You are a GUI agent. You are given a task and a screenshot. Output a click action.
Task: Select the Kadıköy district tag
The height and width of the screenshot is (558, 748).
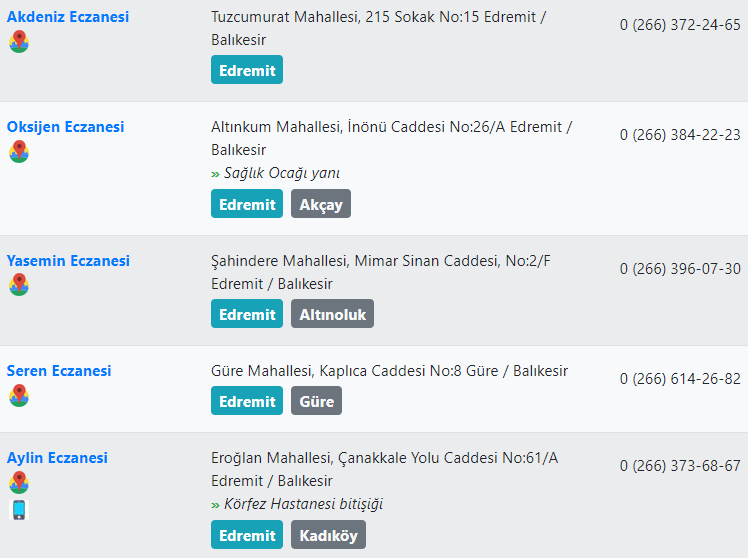coord(328,535)
